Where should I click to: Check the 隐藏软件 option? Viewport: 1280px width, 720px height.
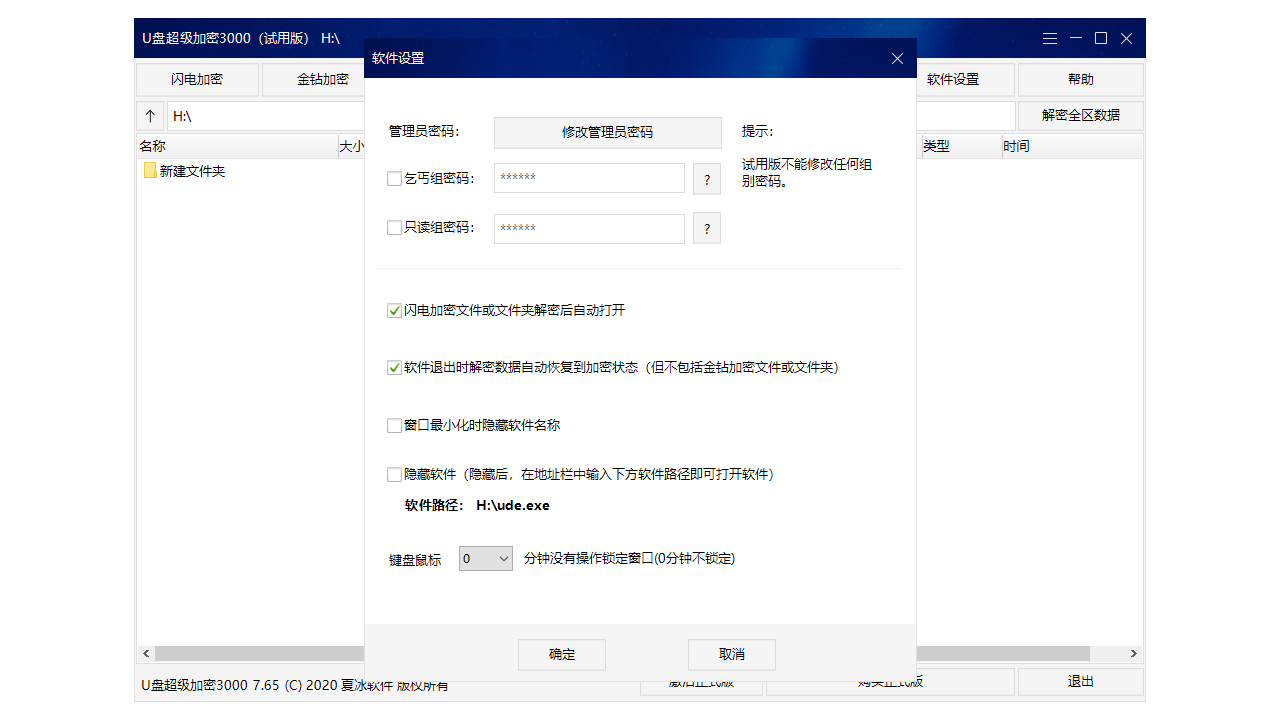(x=394, y=474)
